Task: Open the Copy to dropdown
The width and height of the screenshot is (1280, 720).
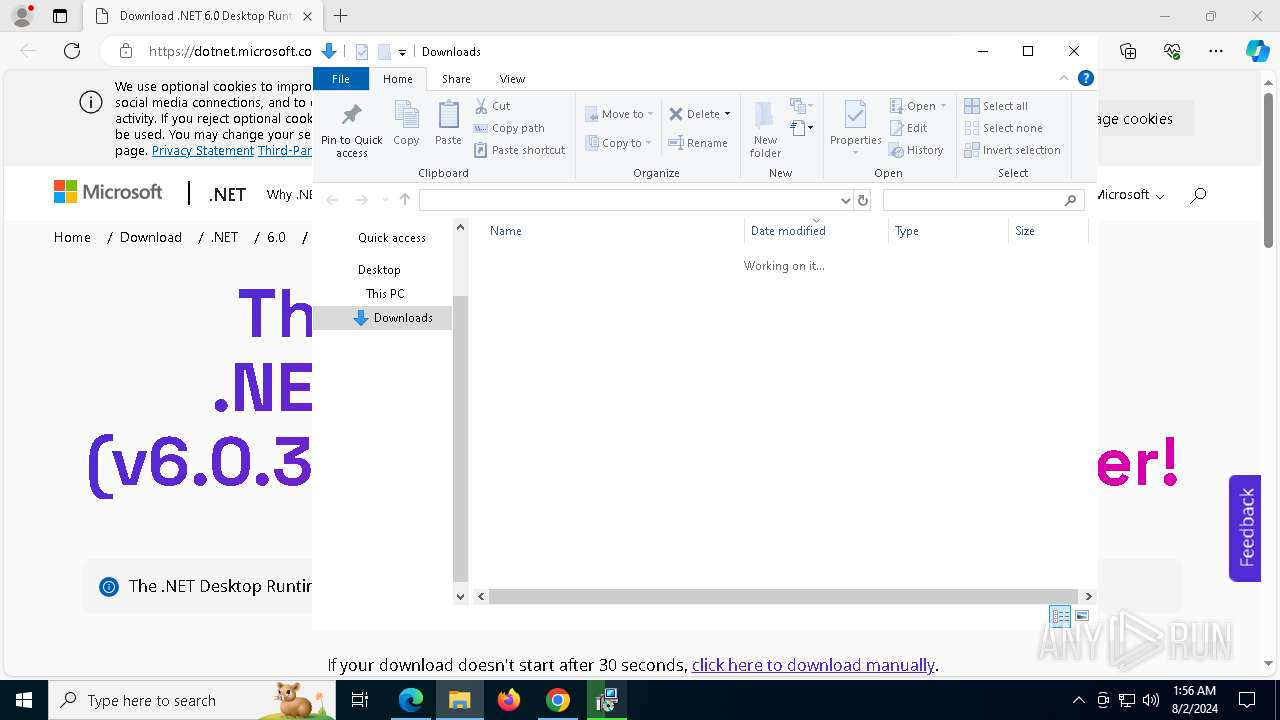Action: pyautogui.click(x=619, y=143)
